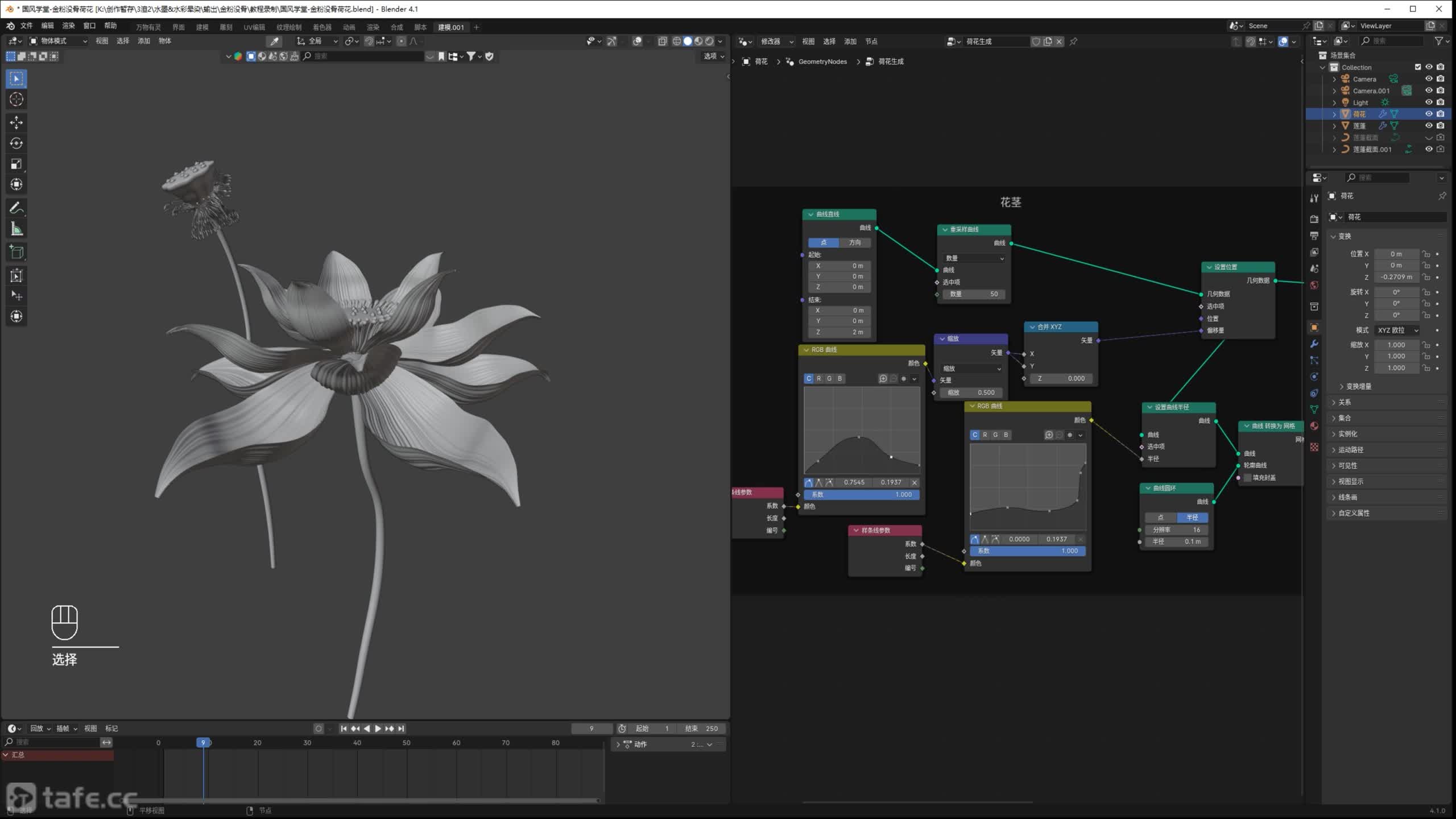The width and height of the screenshot is (1456, 819).
Task: Click the 系数 slider in left RGB曲线 node
Action: tap(862, 495)
